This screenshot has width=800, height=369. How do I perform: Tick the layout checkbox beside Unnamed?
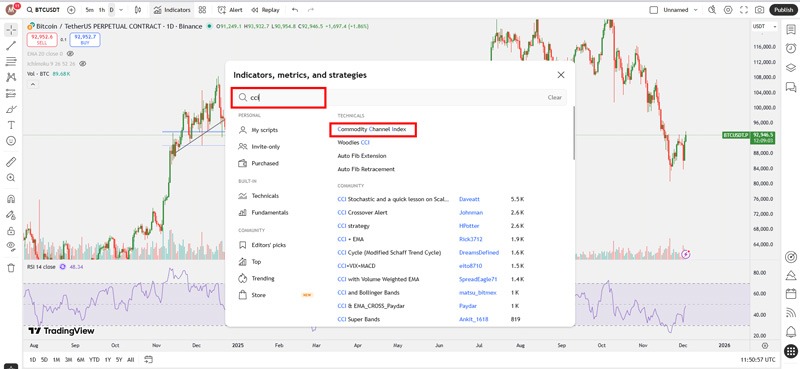tap(654, 10)
